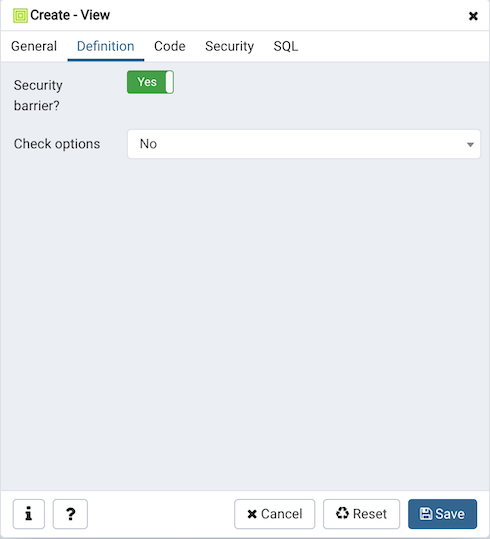Go to the Security tab
This screenshot has width=490, height=539.
[229, 46]
